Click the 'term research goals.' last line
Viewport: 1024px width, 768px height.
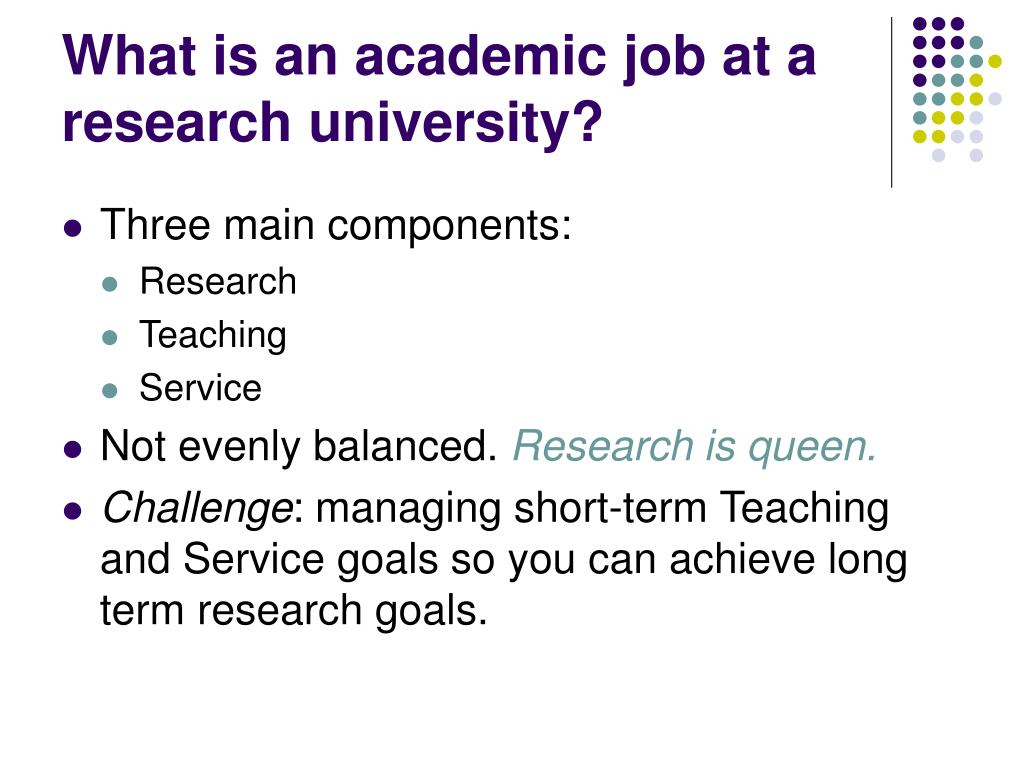(294, 610)
